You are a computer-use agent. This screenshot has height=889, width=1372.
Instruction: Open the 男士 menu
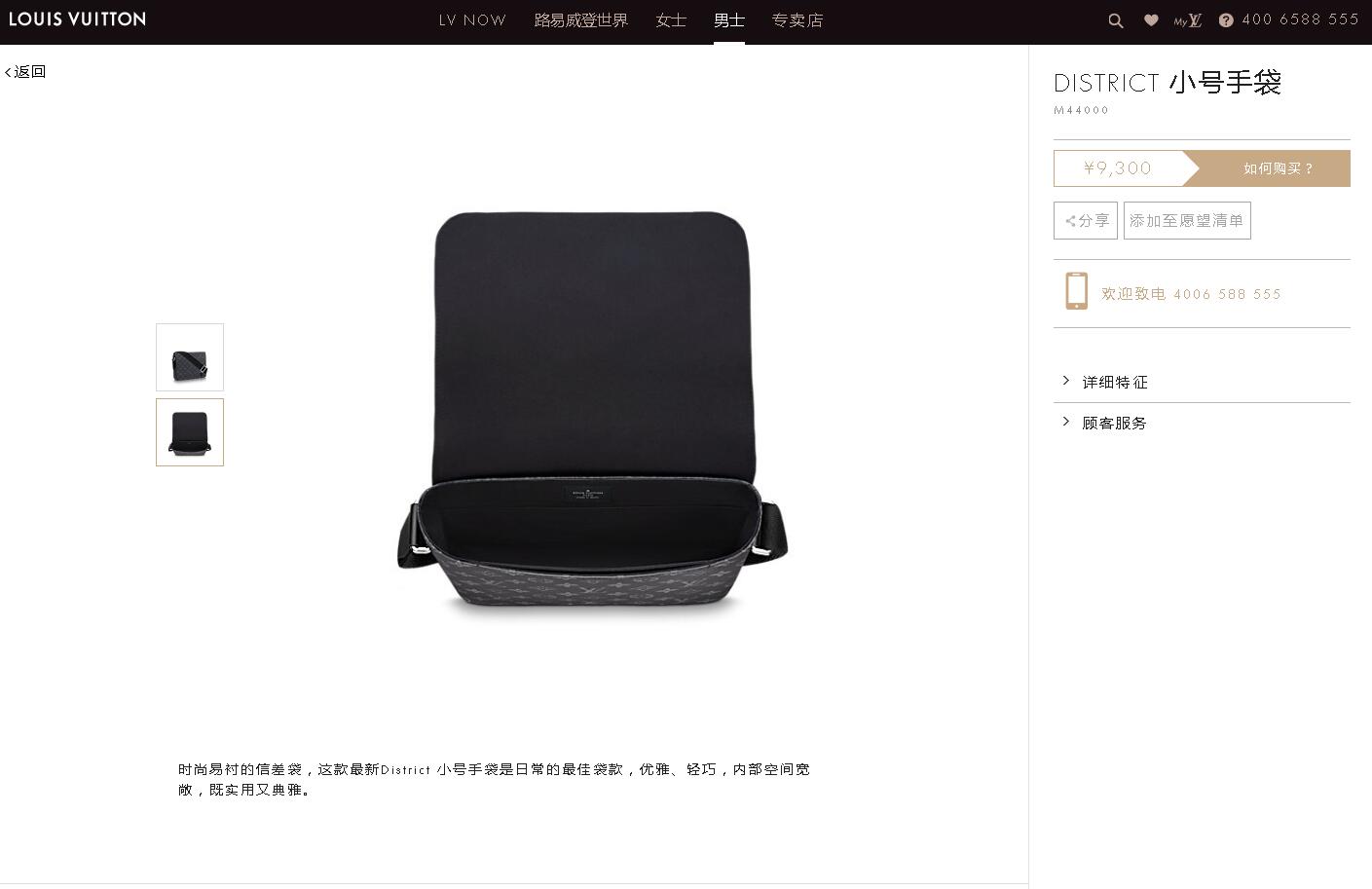click(729, 20)
